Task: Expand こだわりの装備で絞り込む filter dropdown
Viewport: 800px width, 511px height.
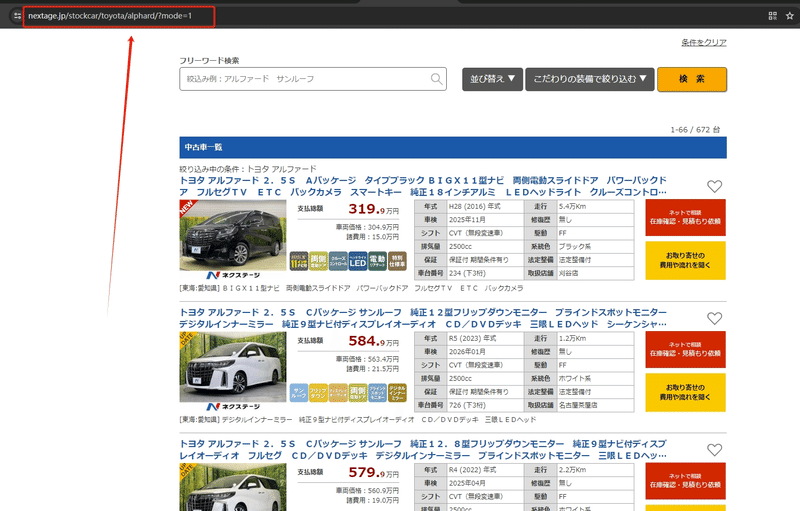Action: 590,79
